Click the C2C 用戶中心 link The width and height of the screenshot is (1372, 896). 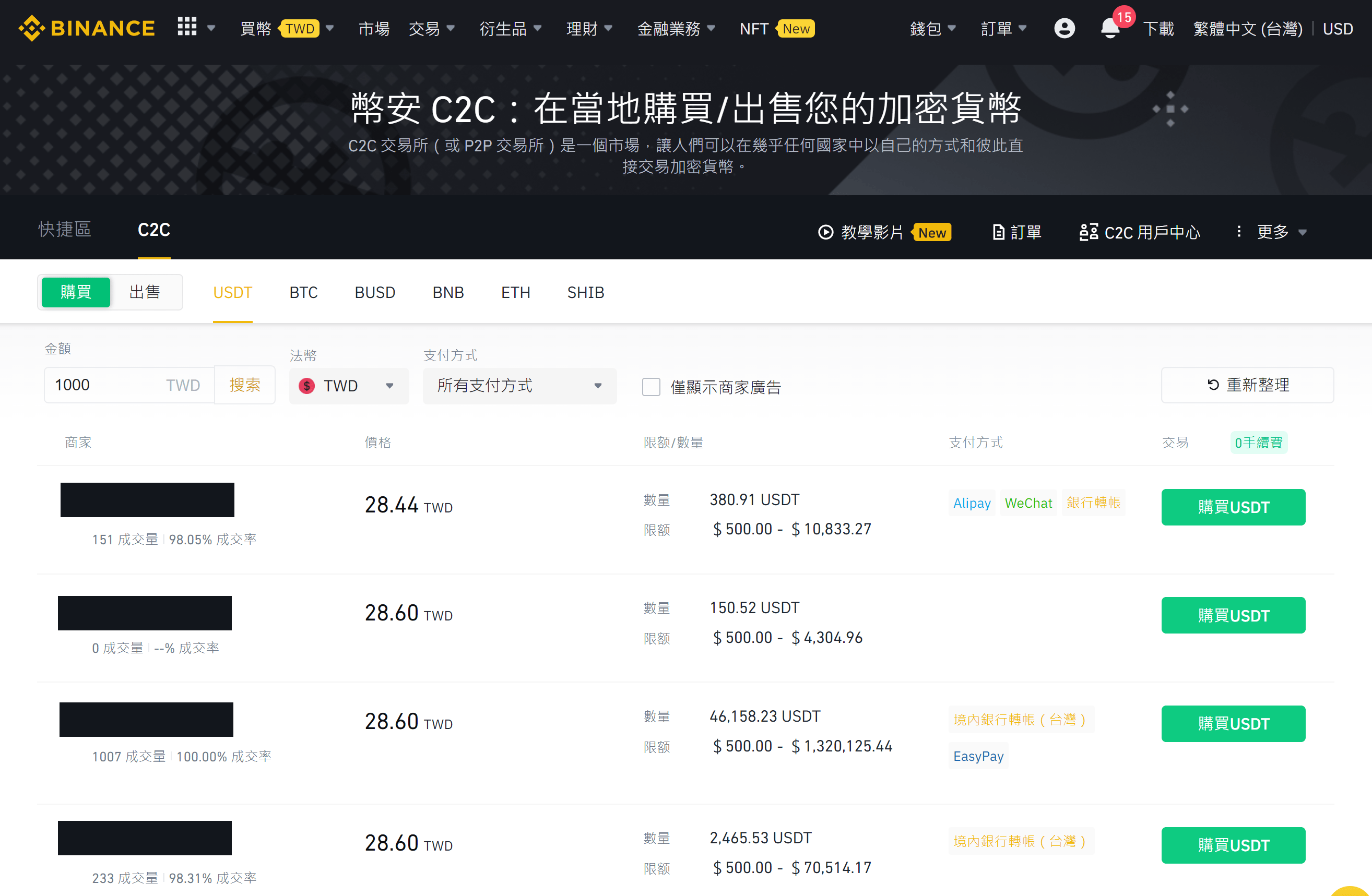1152,233
